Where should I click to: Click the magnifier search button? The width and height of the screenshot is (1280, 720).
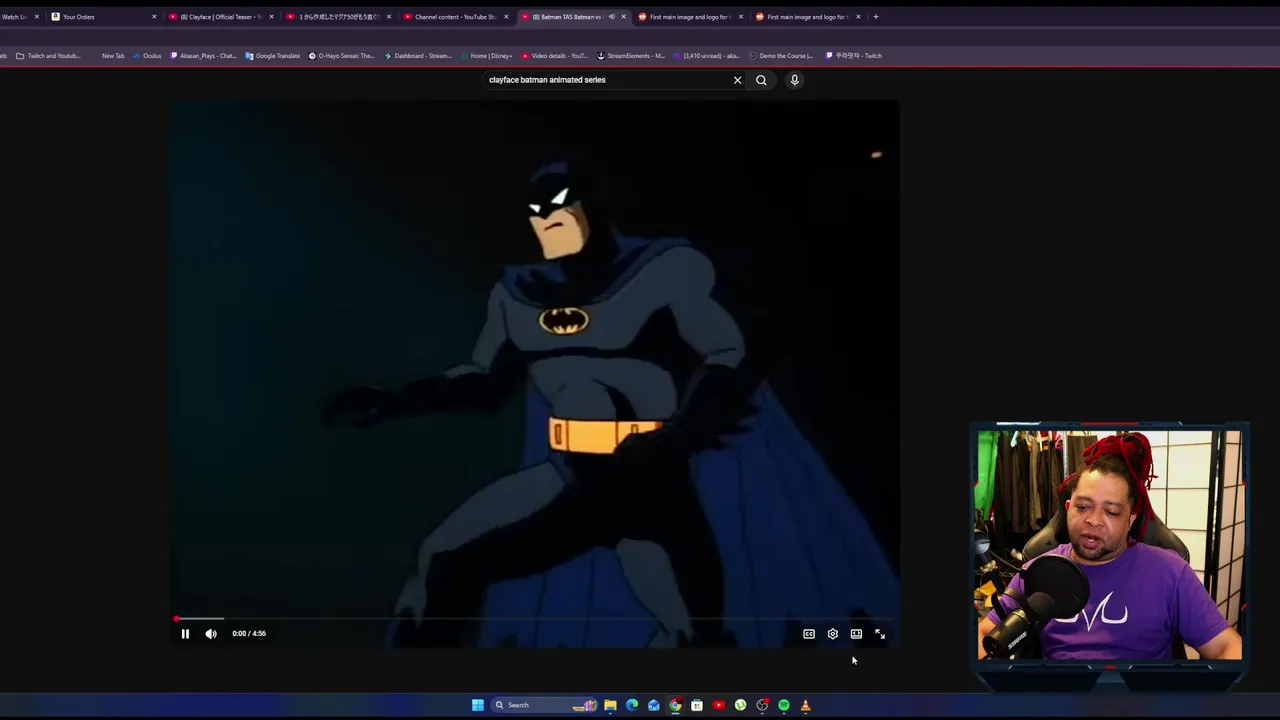pyautogui.click(x=761, y=80)
